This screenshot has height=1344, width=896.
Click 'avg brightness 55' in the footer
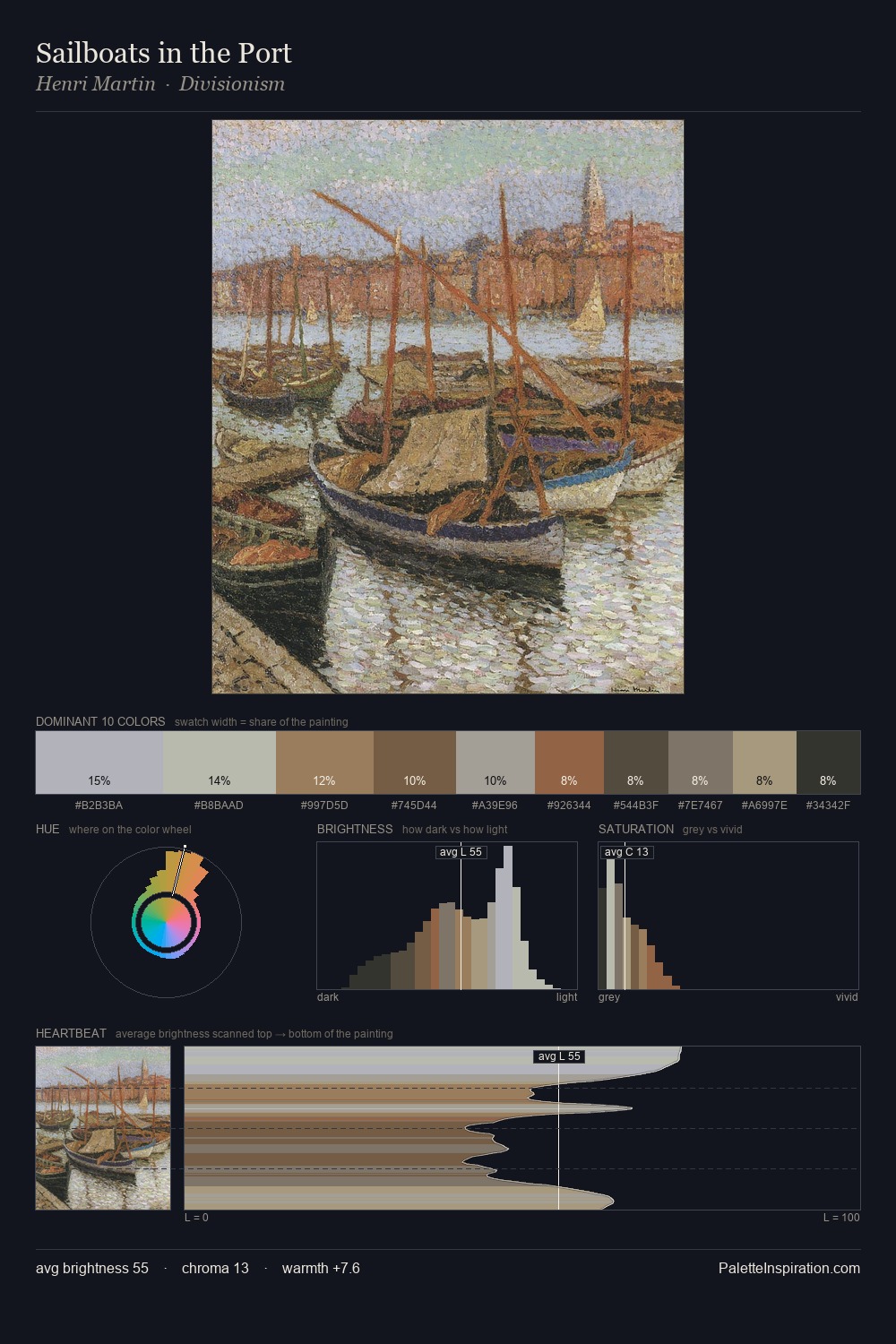tap(92, 1268)
